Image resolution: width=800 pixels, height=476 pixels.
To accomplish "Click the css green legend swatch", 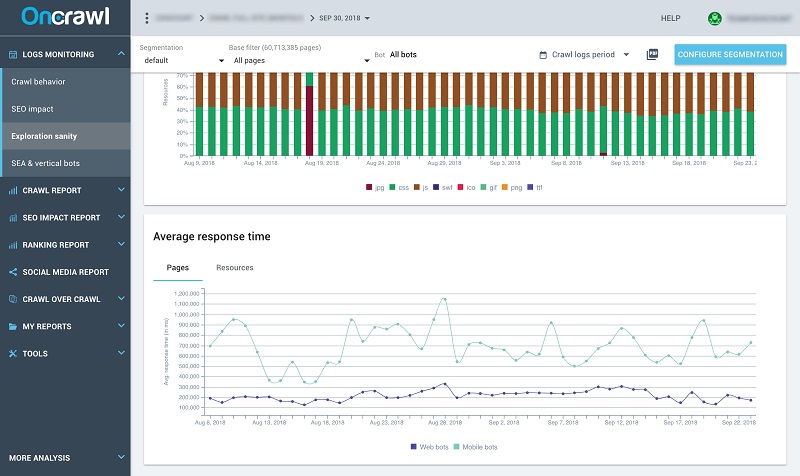I will (392, 187).
